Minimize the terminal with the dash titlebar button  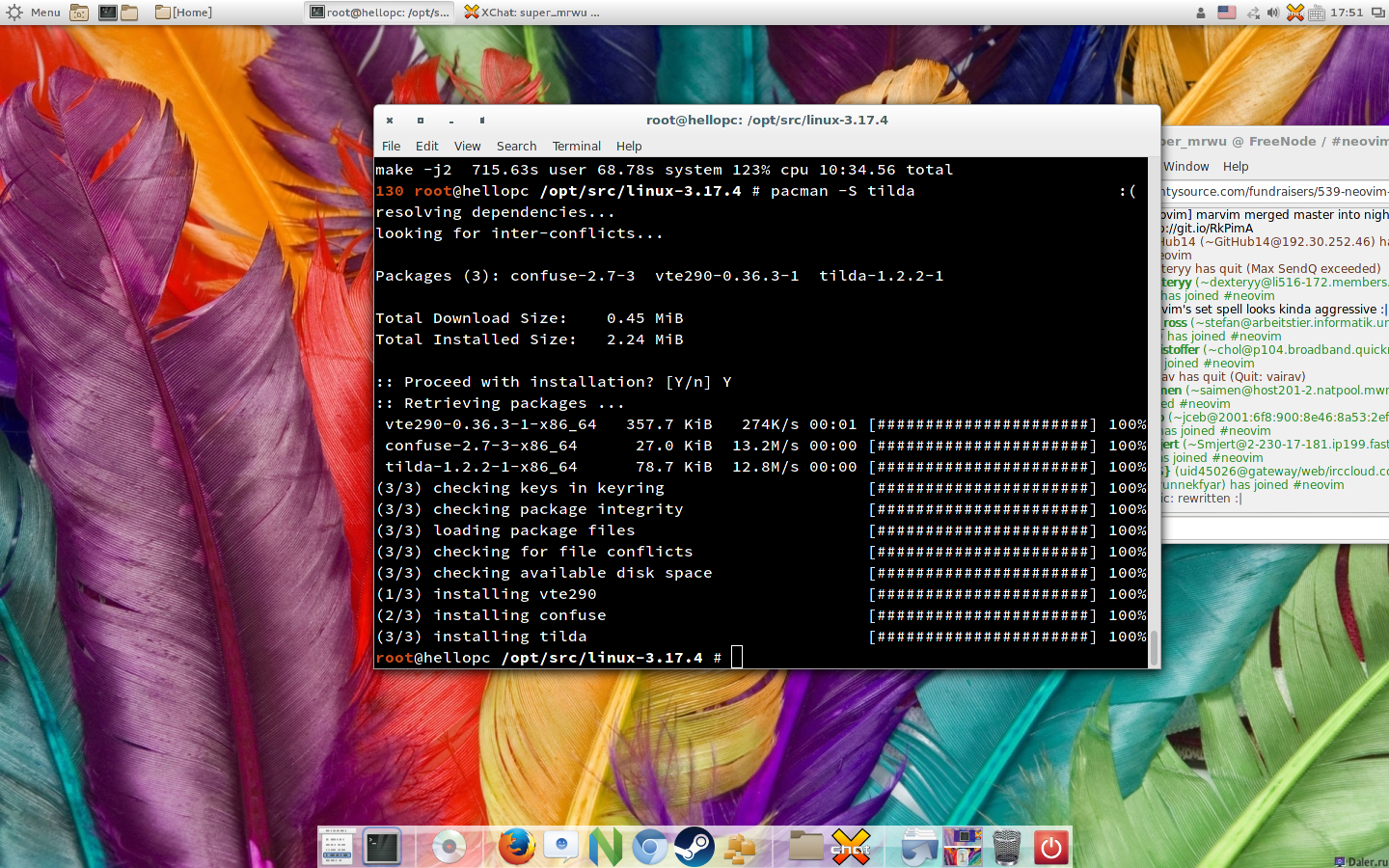[451, 121]
